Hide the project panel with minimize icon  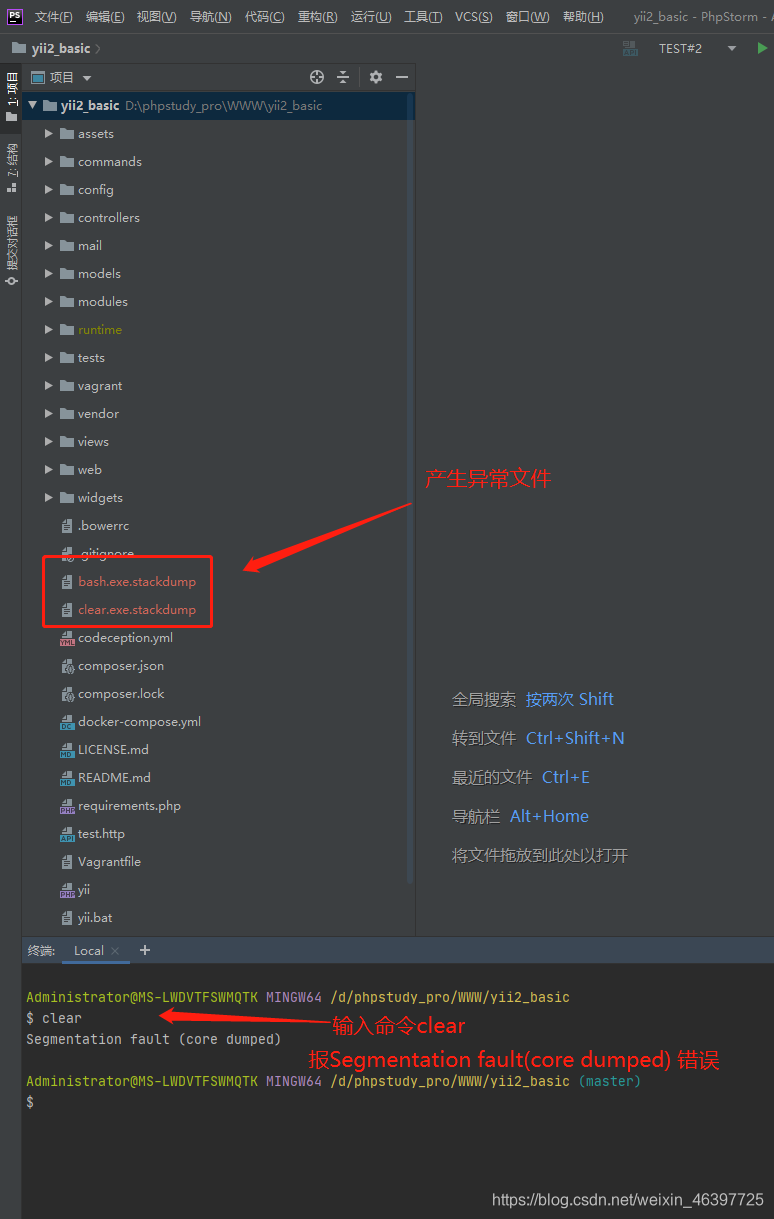click(x=402, y=77)
